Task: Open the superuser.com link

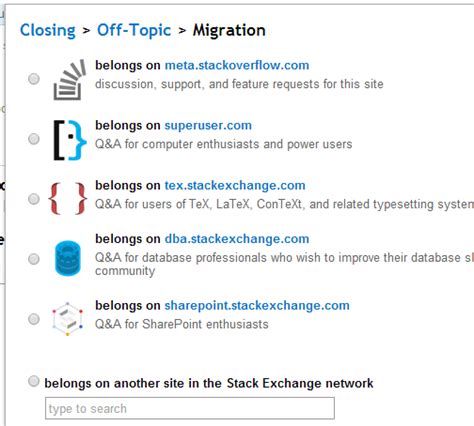Action: [x=208, y=125]
